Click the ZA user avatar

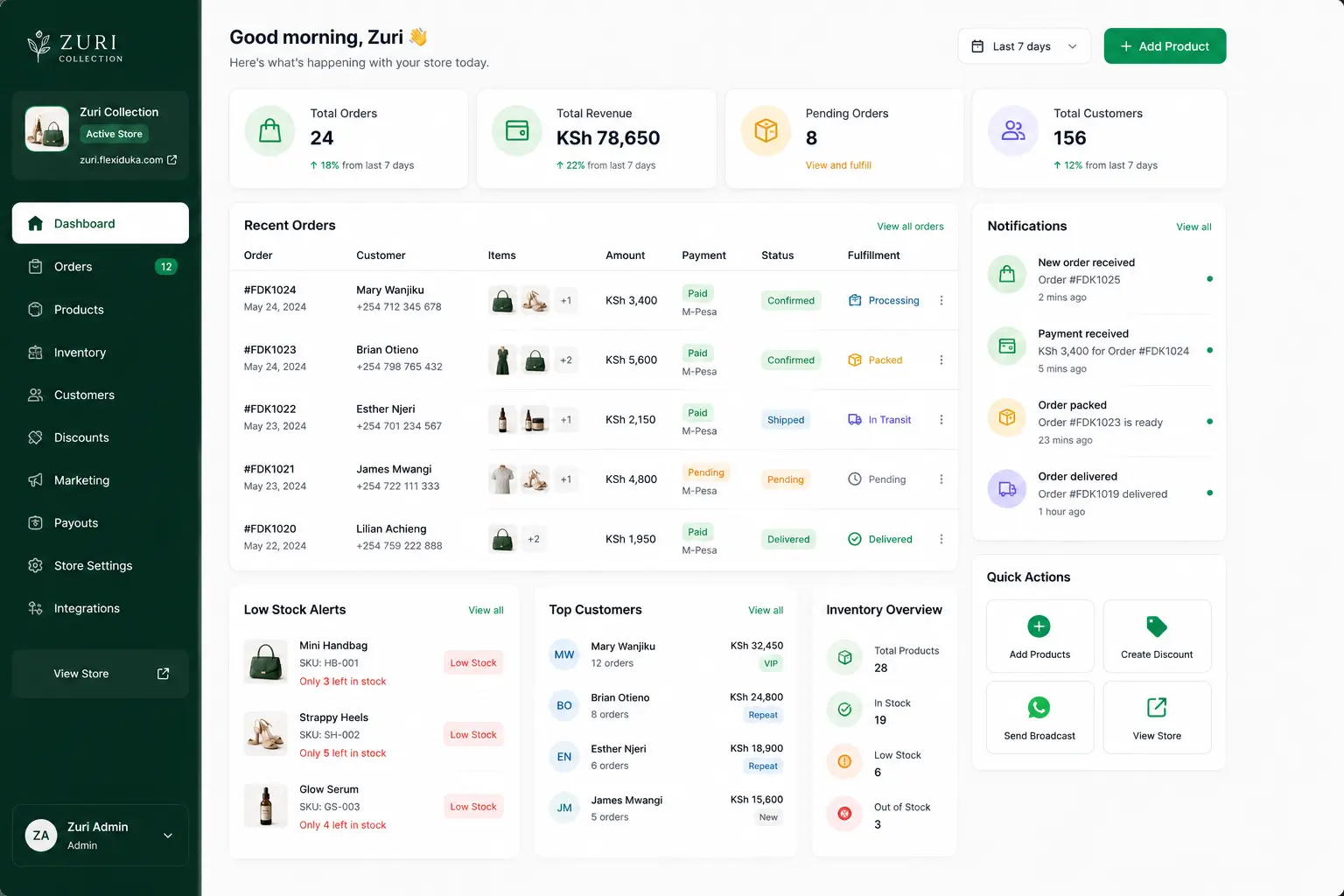click(41, 836)
